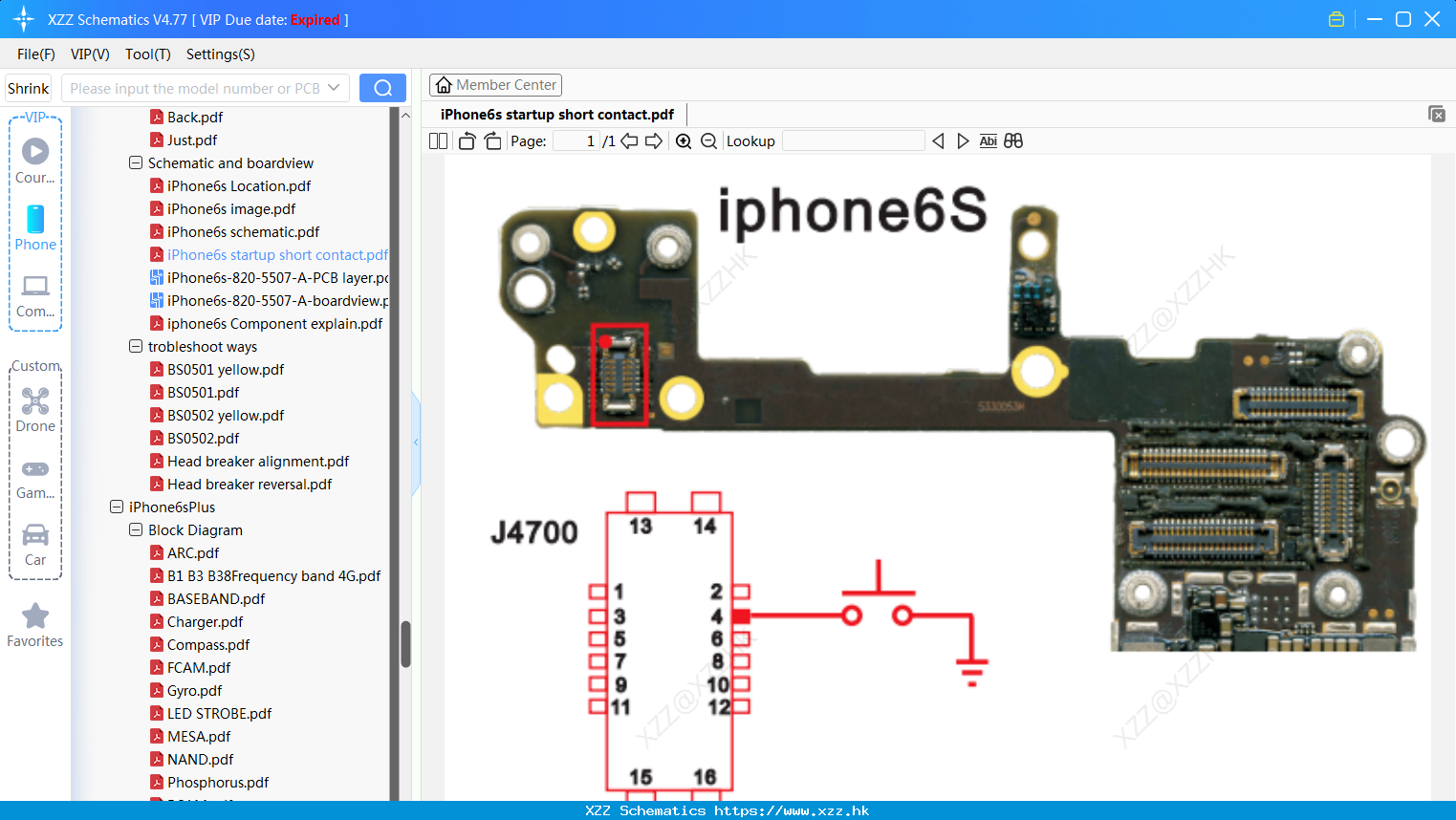Open ARC.pdf file
Screen dimensions: 1456x820
click(x=193, y=552)
